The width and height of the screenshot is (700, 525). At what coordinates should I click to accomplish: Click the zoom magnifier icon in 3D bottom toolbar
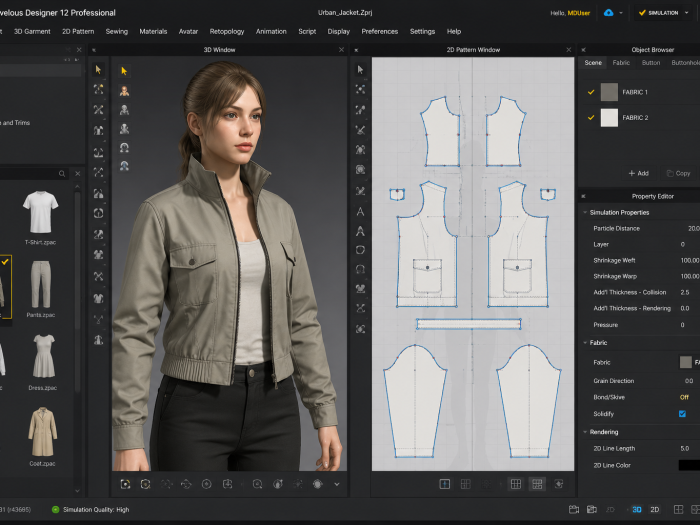257,484
